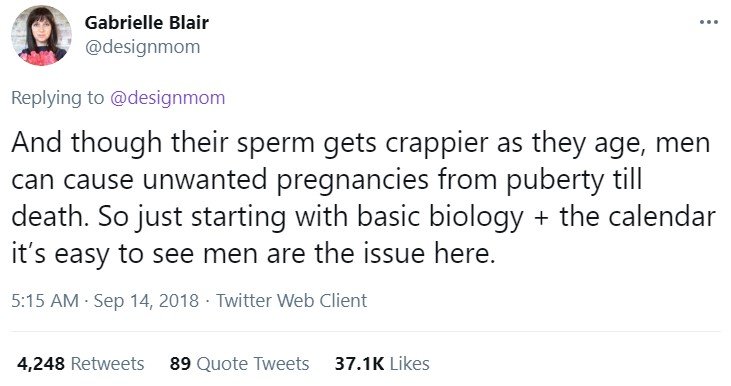Viewport: 731px width, 386px height.
Task: Click the 'unwanted pregnancies from puberty' line
Action: tap(326, 179)
